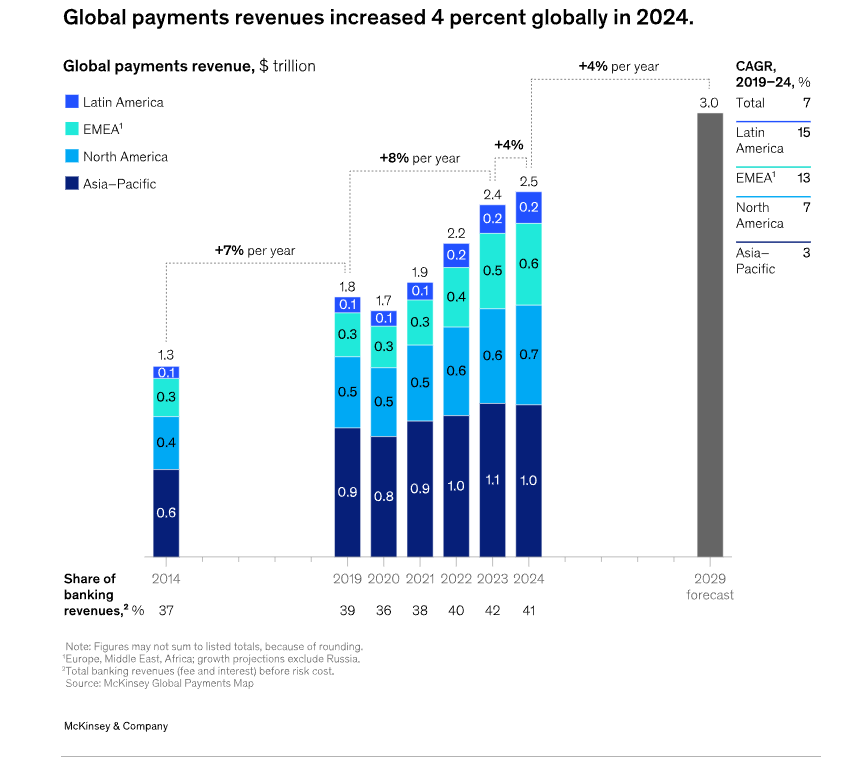Image resolution: width=845 pixels, height=769 pixels.
Task: Click the McKinsey & Company footer text
Action: [x=115, y=726]
